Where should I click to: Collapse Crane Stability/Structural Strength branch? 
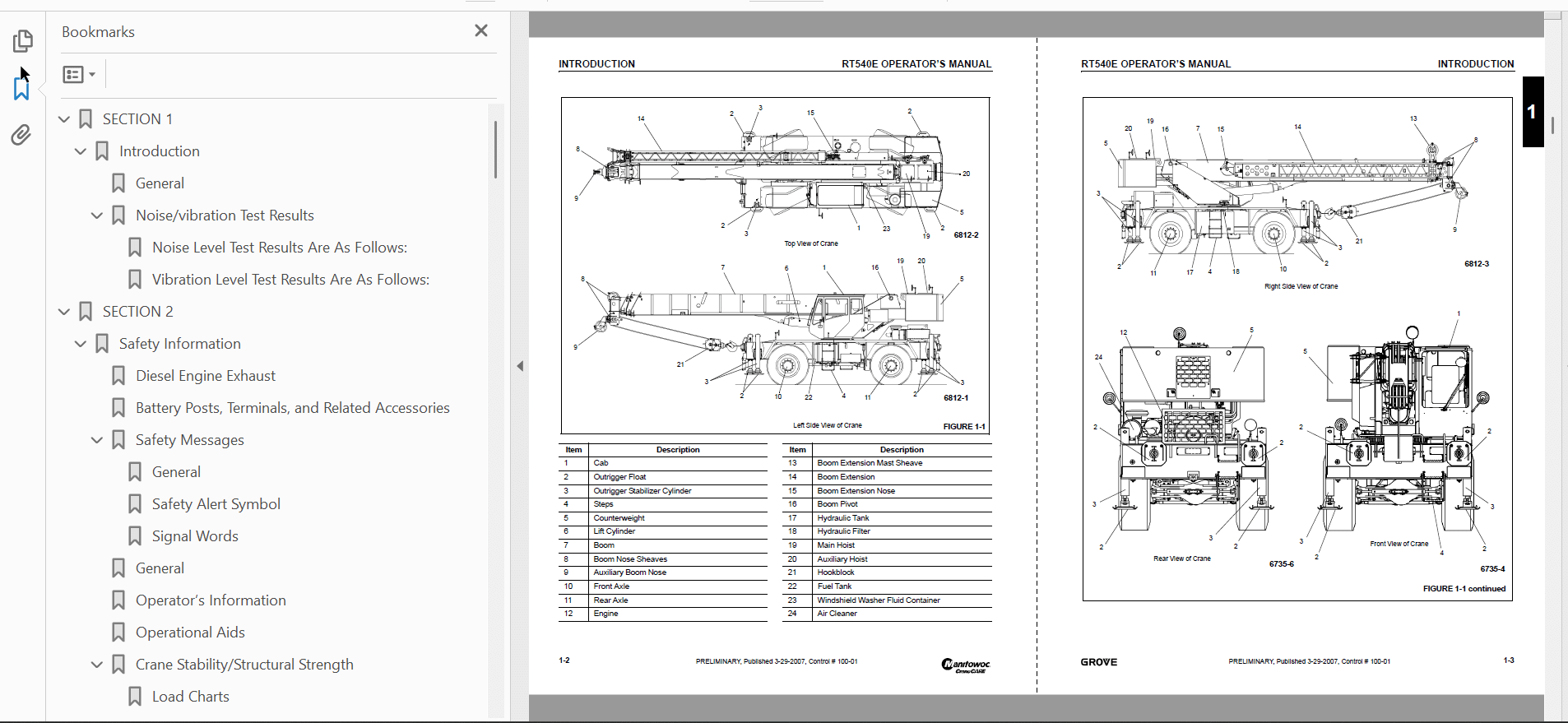pos(97,665)
